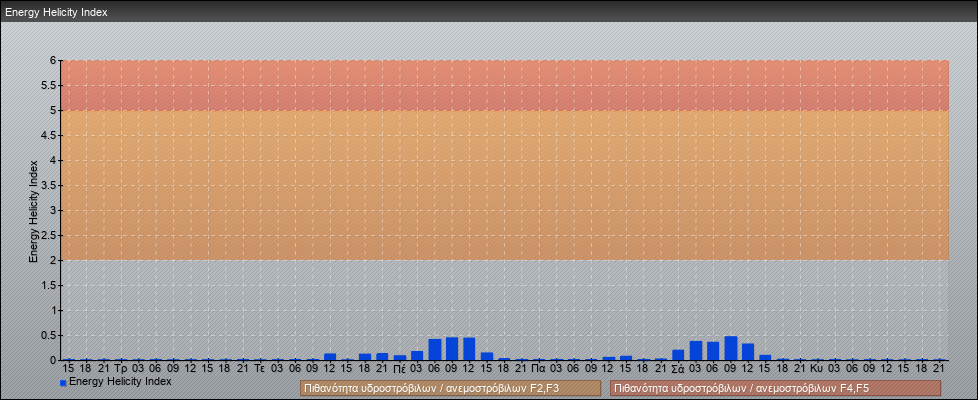Click the Σά day label on x-axis
The image size is (978, 400).
679,369
